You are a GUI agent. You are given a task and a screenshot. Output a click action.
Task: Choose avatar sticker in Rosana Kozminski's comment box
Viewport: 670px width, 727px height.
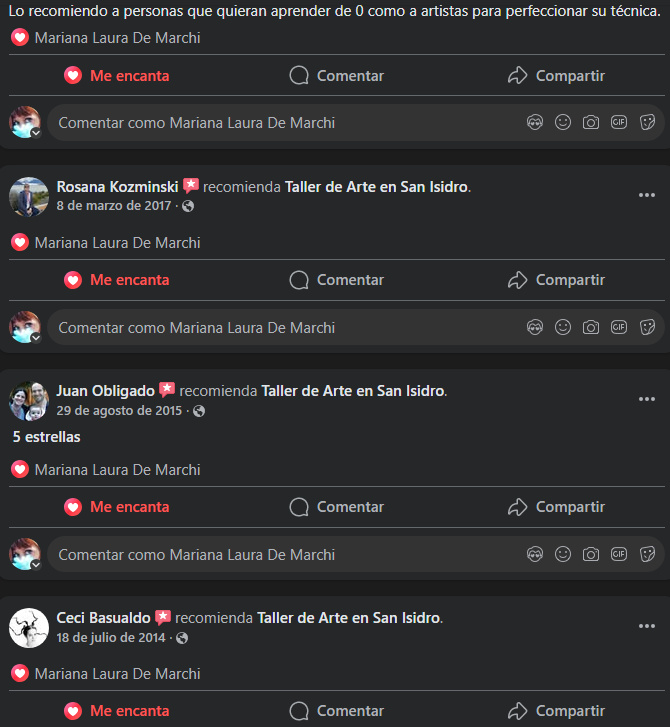535,327
